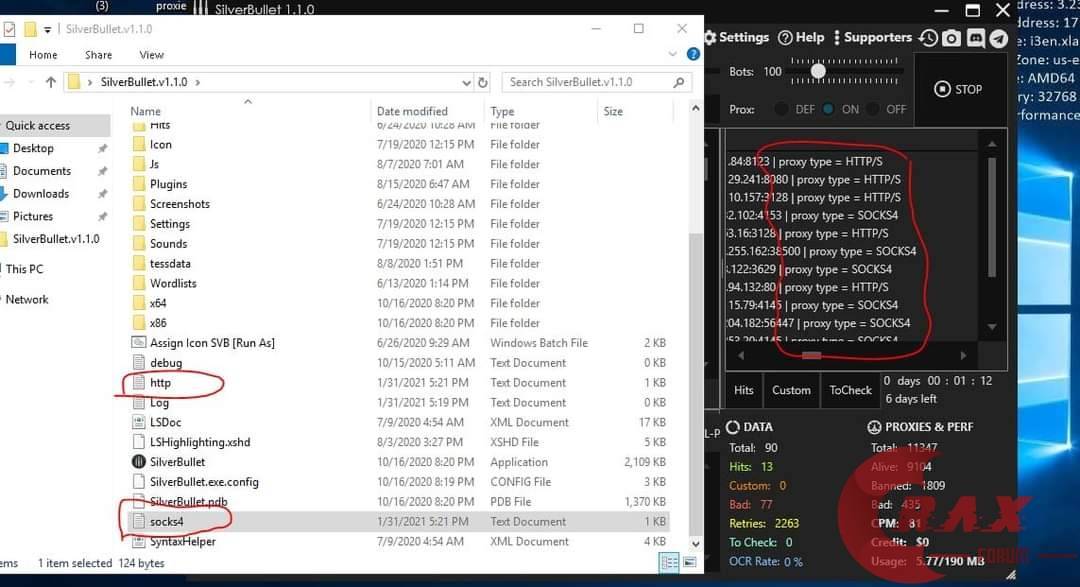Open Documents in the navigation pane
The width and height of the screenshot is (1080, 587).
(x=42, y=171)
